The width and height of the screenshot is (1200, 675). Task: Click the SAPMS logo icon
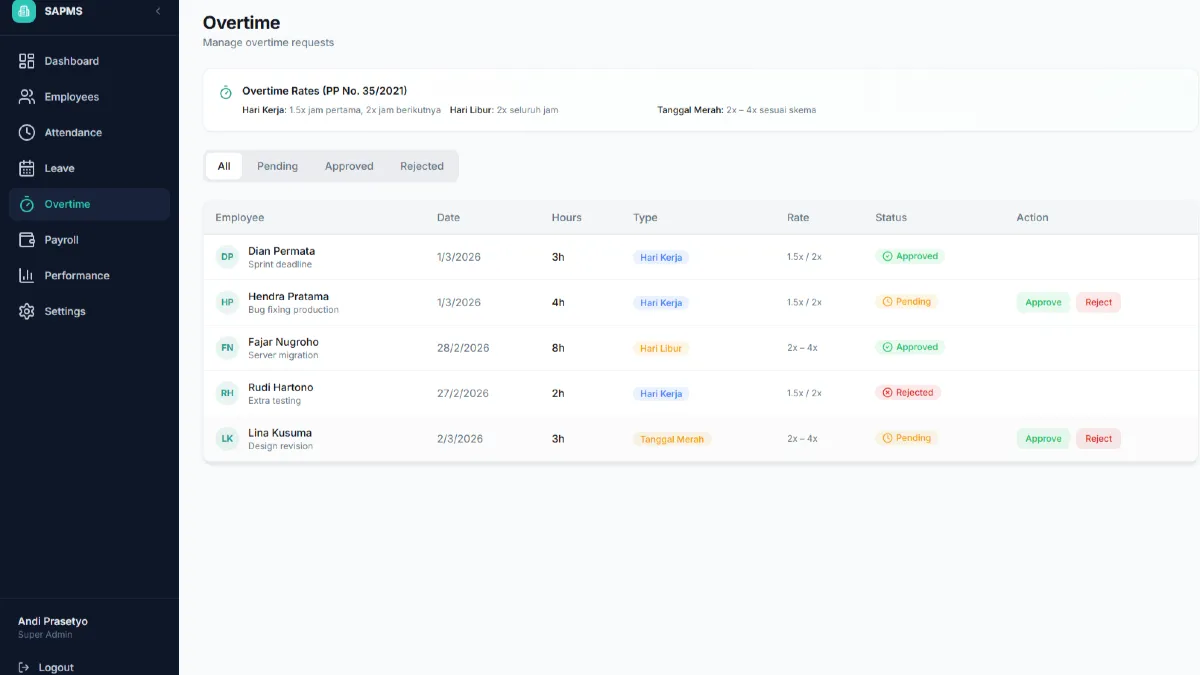(23, 11)
